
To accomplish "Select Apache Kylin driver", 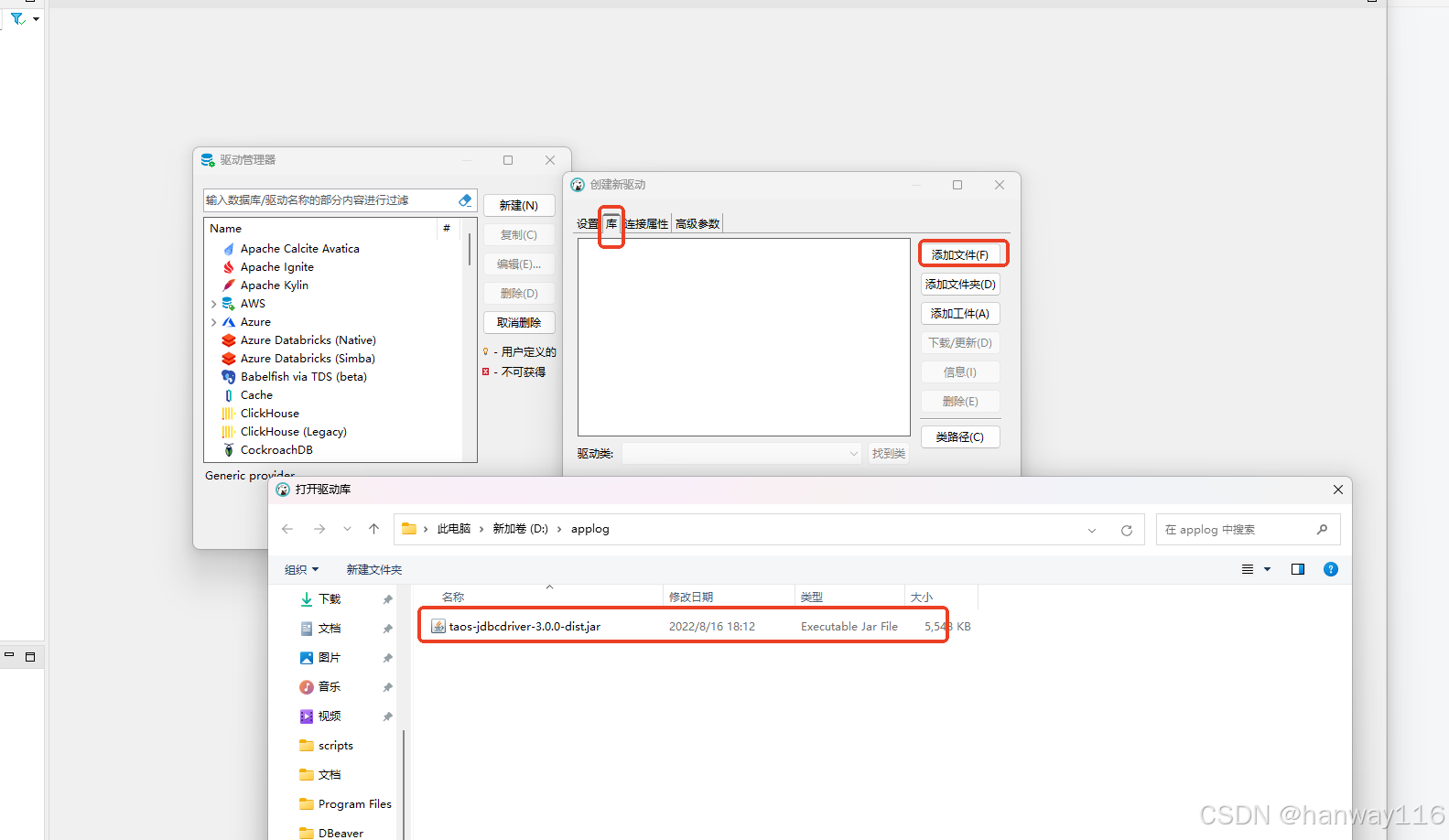I will (274, 285).
